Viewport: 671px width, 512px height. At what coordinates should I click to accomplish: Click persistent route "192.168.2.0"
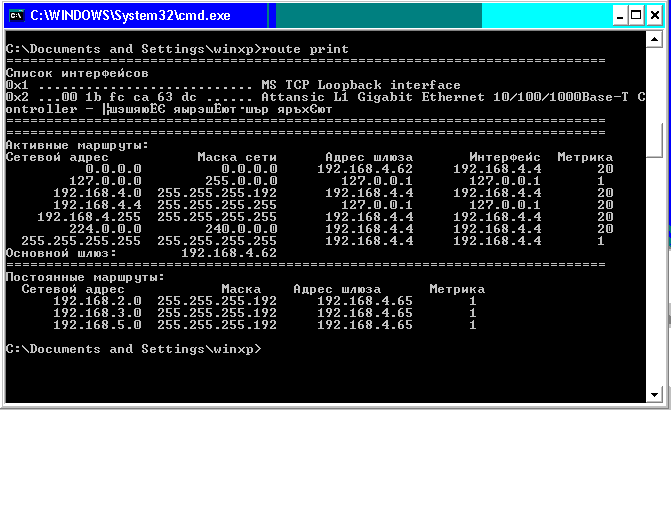[97, 301]
